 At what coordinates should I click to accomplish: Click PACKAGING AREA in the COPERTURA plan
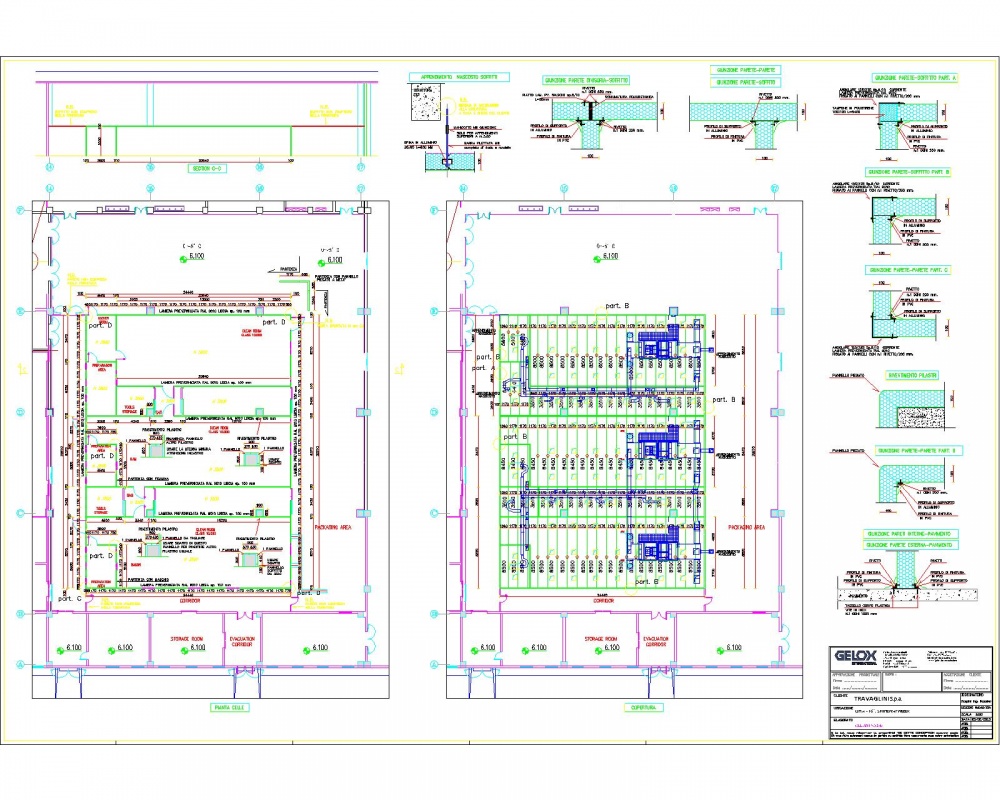[x=747, y=528]
